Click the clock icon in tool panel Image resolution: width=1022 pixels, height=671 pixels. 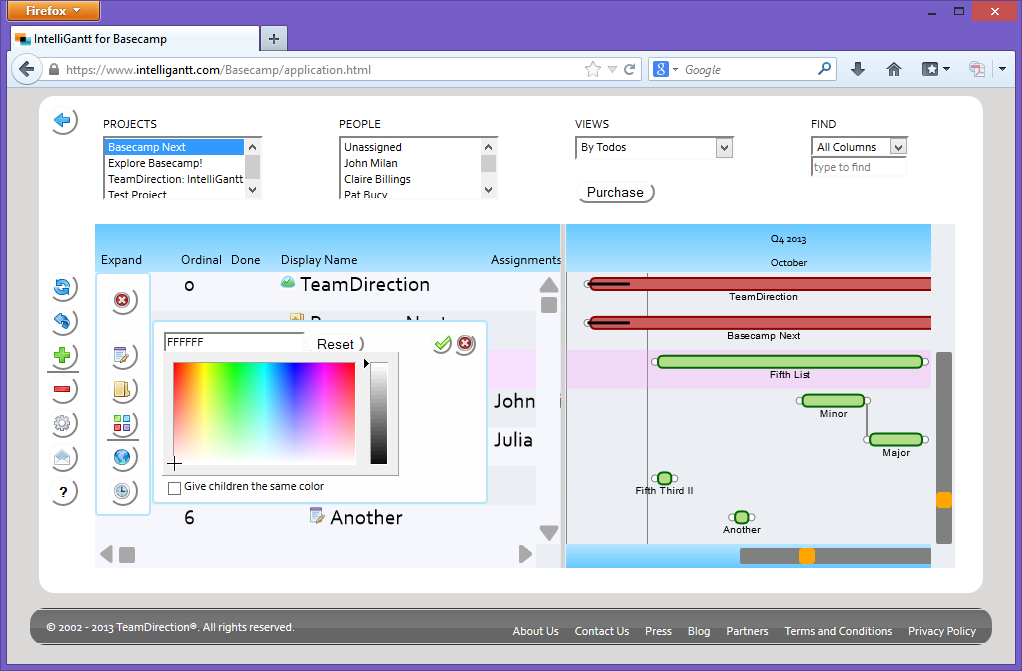pos(122,491)
